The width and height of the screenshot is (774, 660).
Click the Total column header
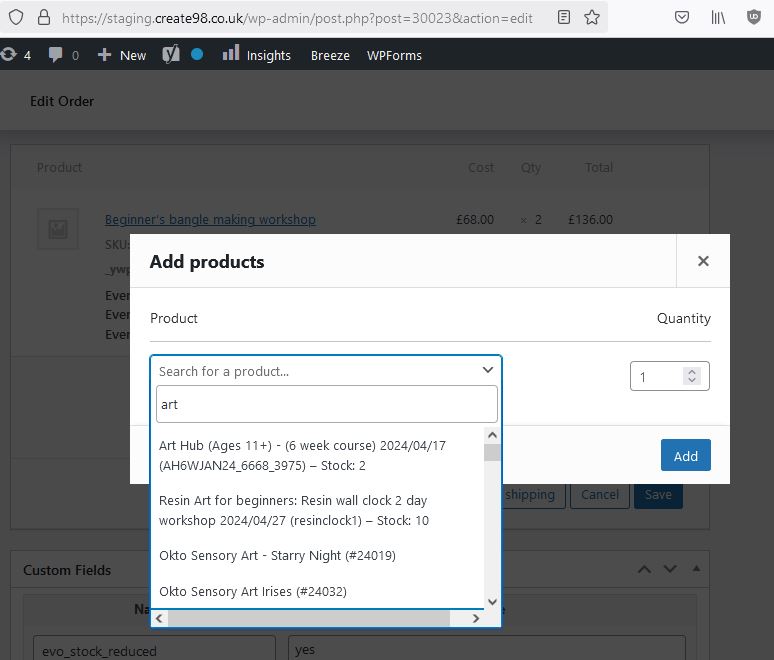(599, 168)
